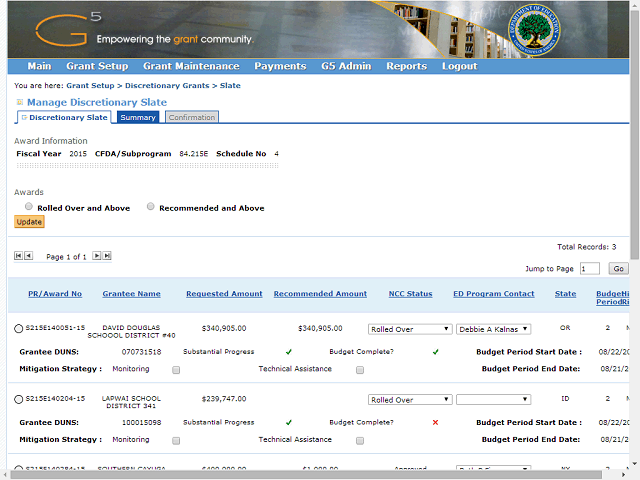Viewport: 640px width, 480px height.
Task: Click Grant Setup breadcrumb link
Action: click(x=90, y=86)
